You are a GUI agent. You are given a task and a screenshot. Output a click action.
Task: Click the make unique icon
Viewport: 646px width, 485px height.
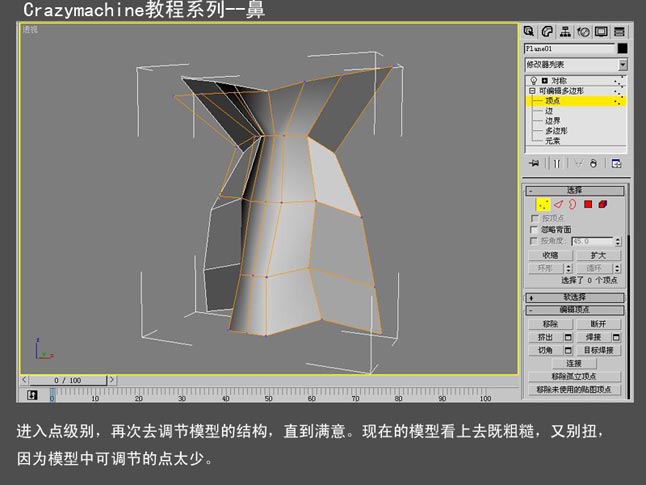[578, 164]
